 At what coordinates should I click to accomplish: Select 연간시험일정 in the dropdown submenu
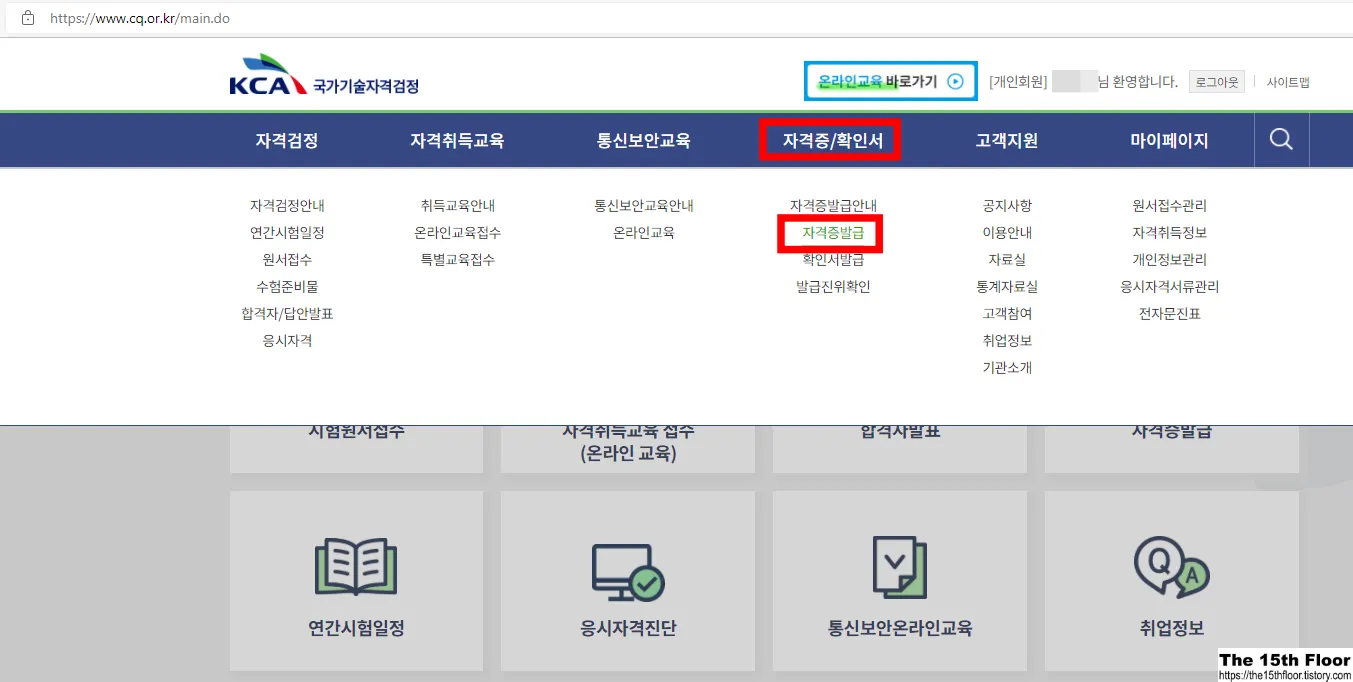coord(287,233)
